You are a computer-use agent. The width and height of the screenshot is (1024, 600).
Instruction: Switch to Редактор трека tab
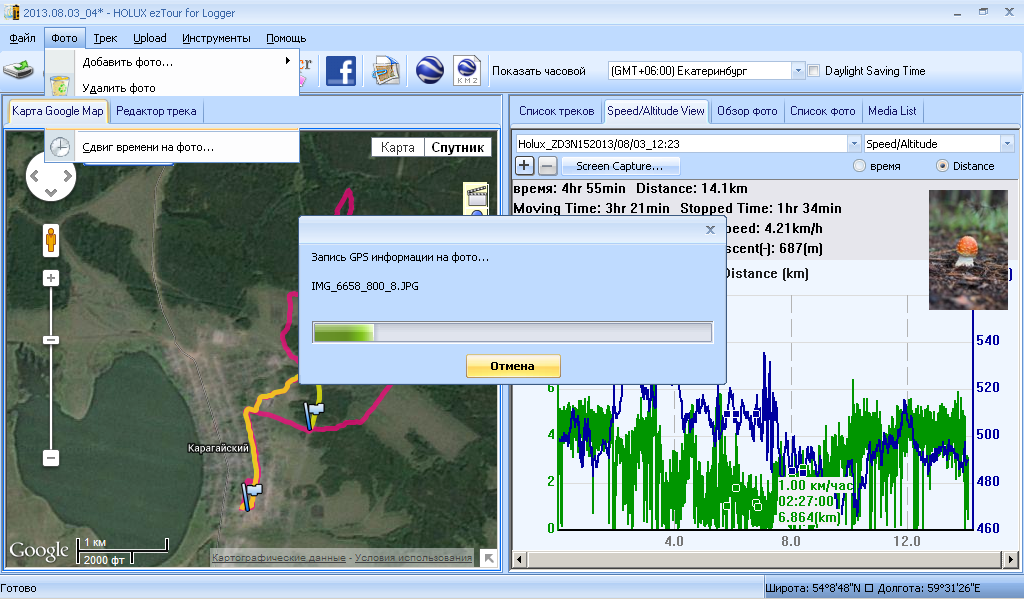pyautogui.click(x=156, y=111)
